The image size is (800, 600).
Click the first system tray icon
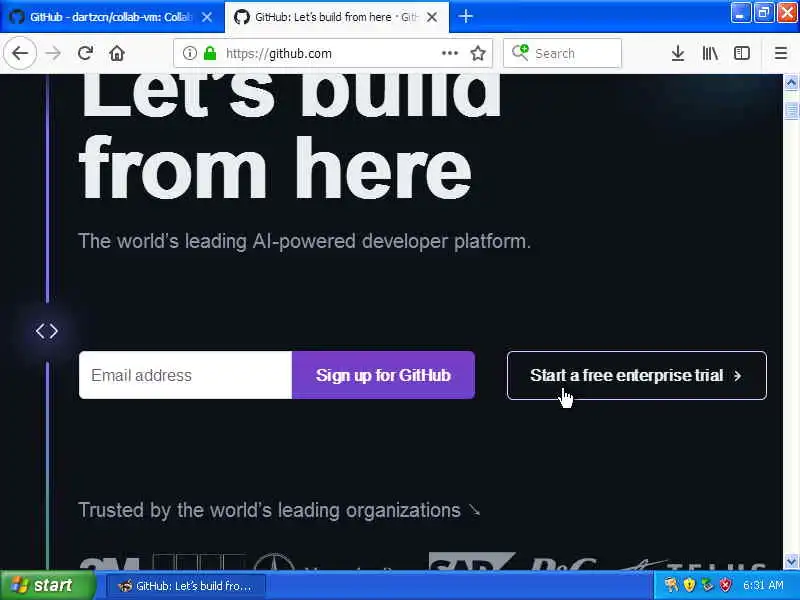pyautogui.click(x=671, y=585)
